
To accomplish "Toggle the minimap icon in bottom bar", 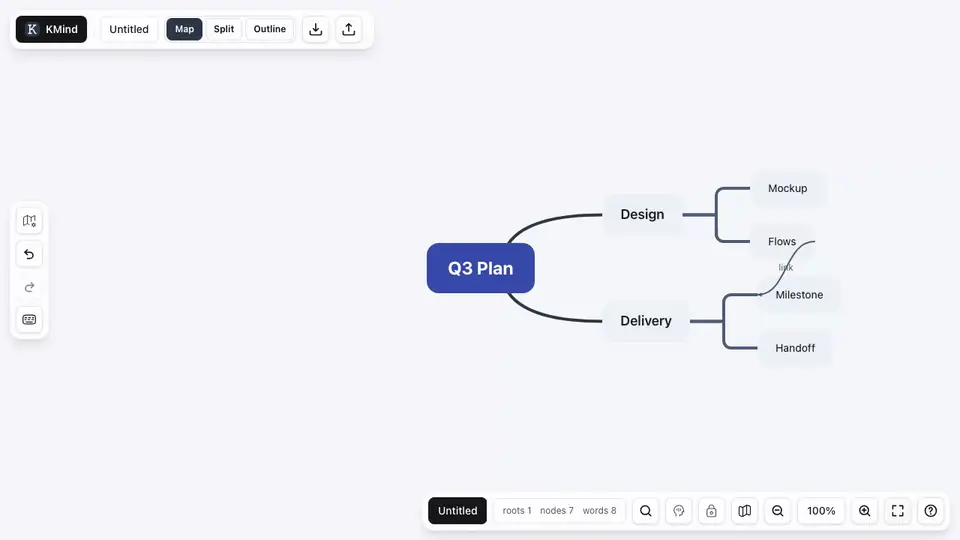I will pos(744,511).
